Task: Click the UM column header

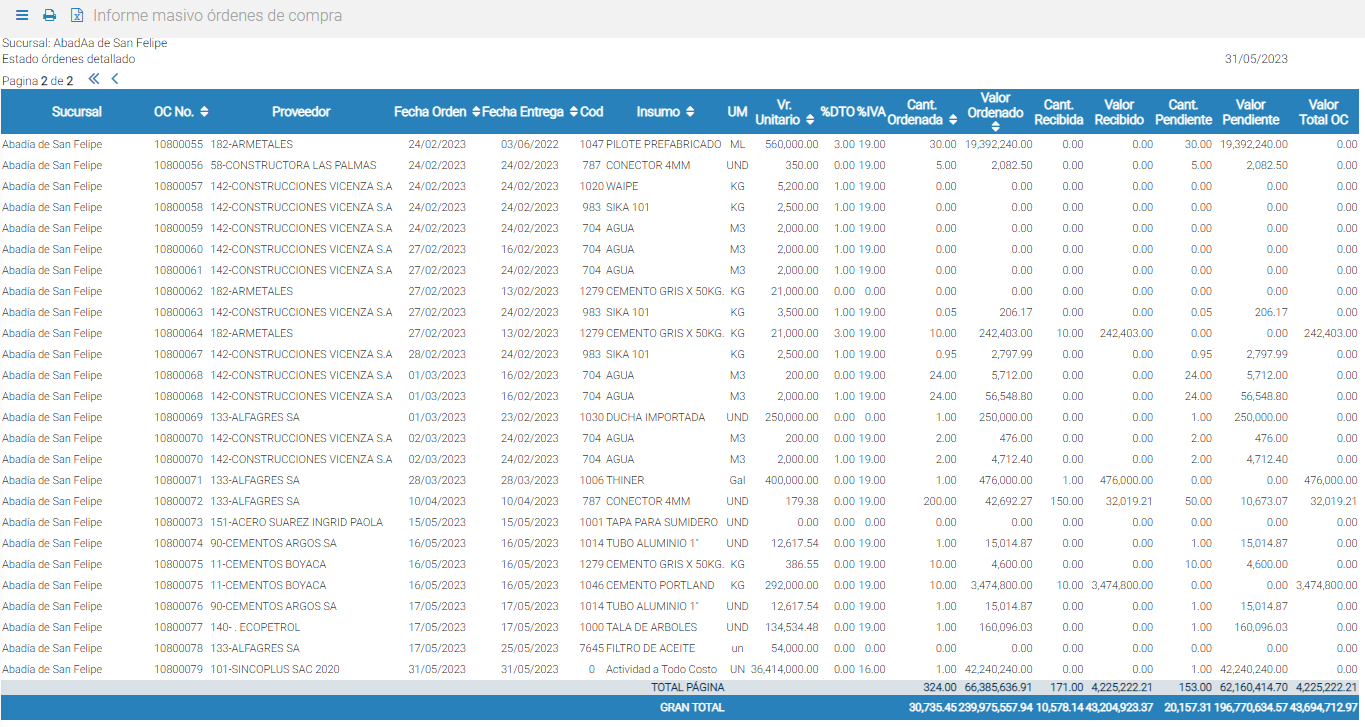Action: (x=737, y=112)
